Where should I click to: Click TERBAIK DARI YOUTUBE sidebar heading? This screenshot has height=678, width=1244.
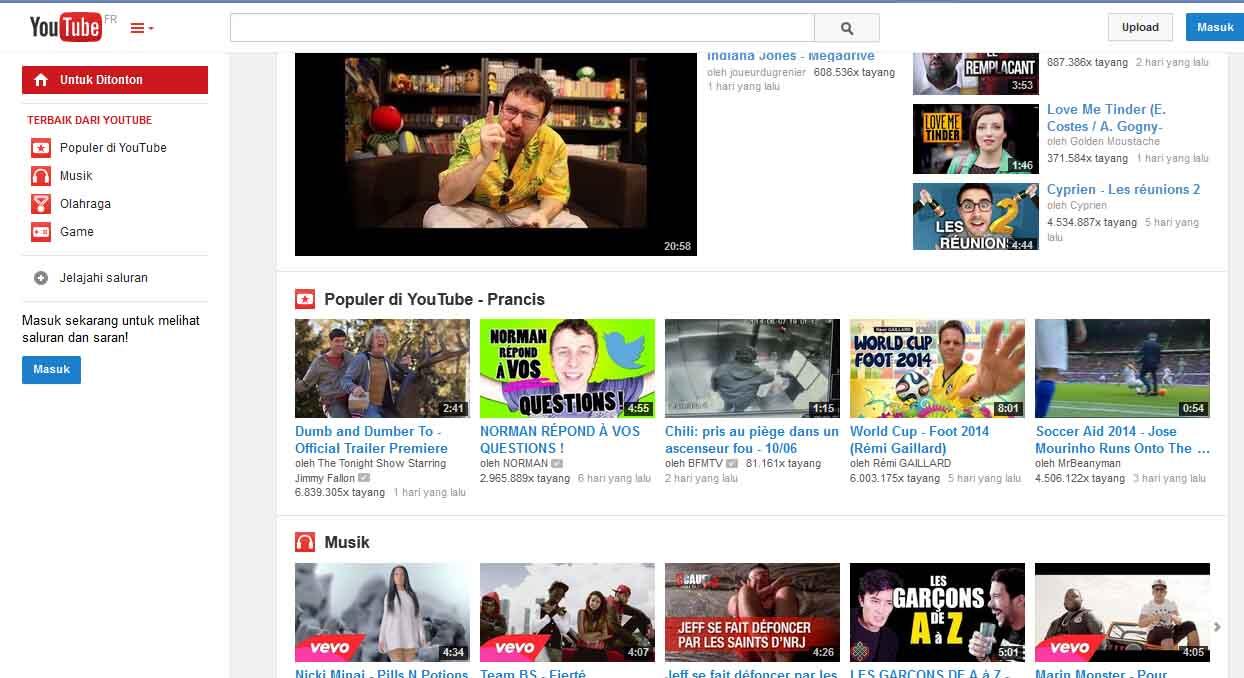tap(90, 120)
